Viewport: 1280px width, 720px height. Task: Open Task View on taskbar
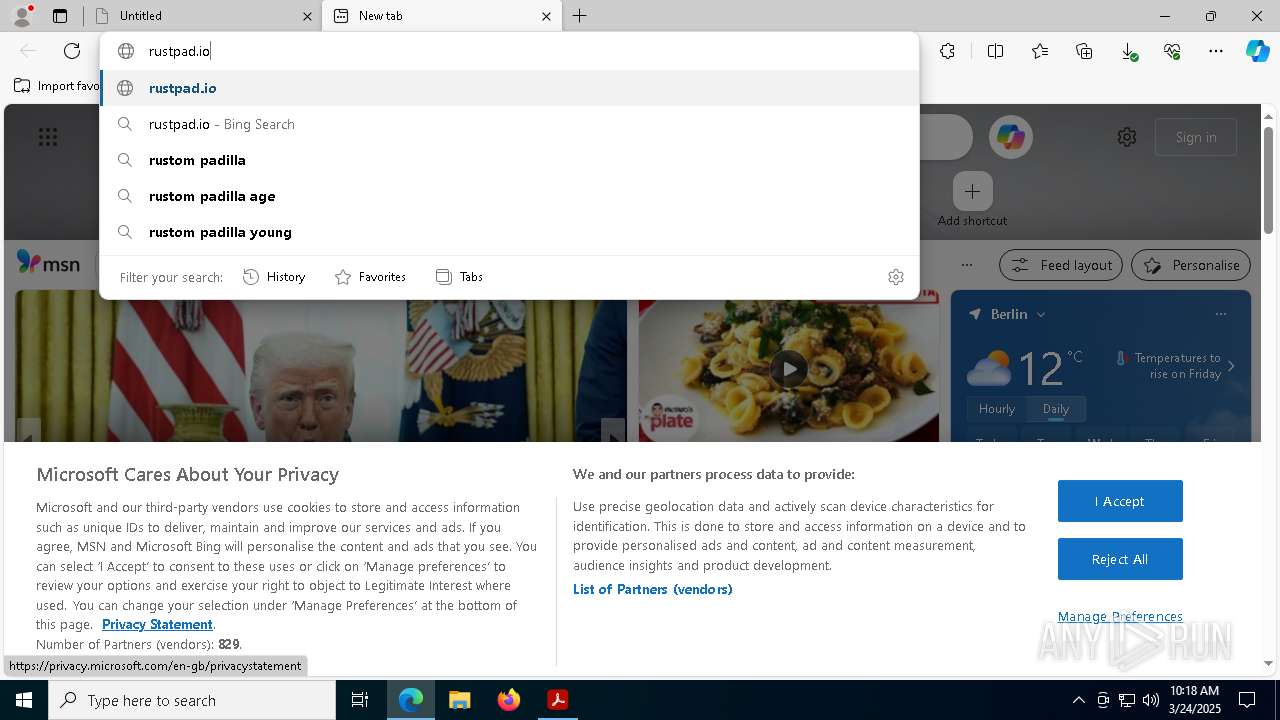(x=360, y=700)
